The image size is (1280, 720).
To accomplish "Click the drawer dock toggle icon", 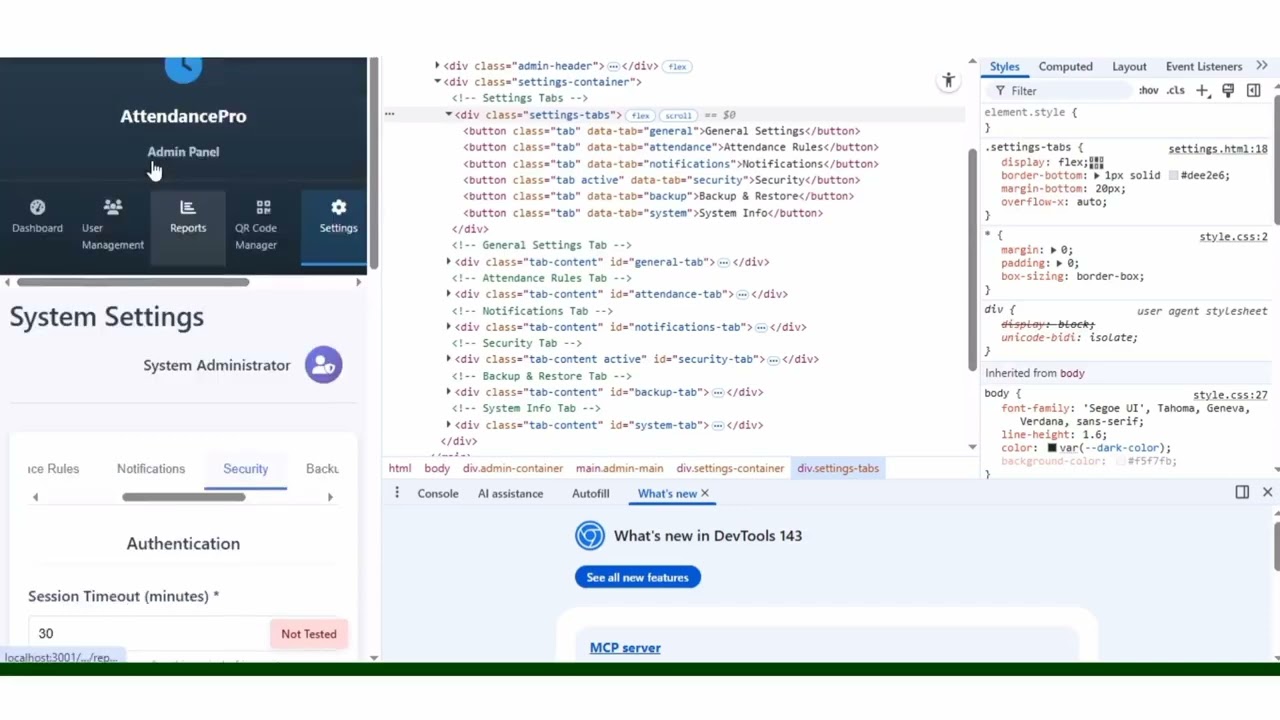I will (1242, 492).
